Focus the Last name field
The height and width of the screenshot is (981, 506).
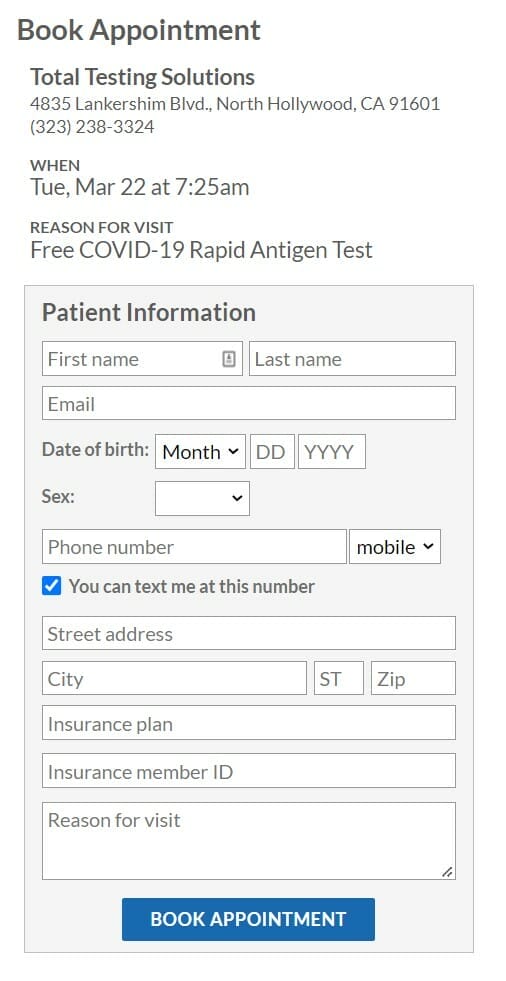[x=352, y=358]
